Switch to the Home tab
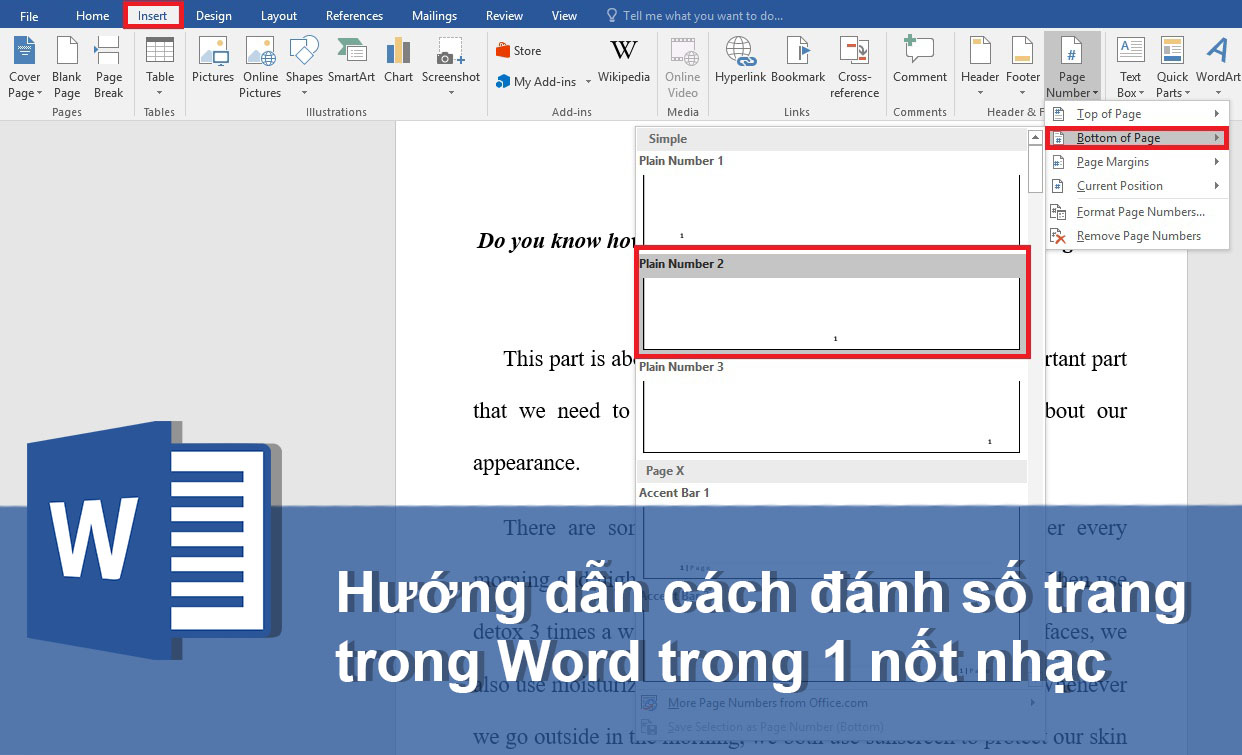 click(x=93, y=16)
